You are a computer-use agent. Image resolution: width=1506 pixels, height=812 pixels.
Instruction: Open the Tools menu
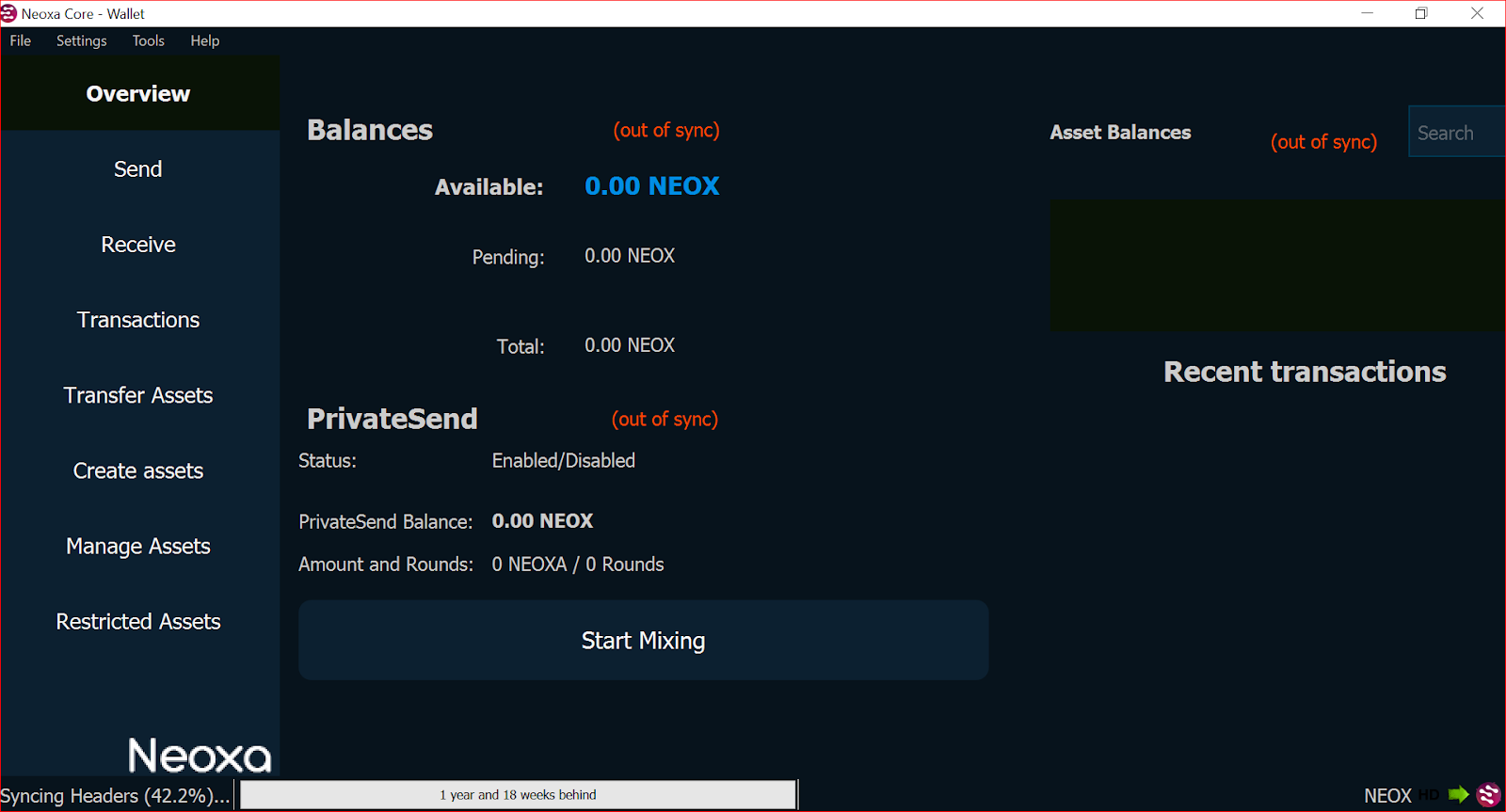[x=149, y=40]
